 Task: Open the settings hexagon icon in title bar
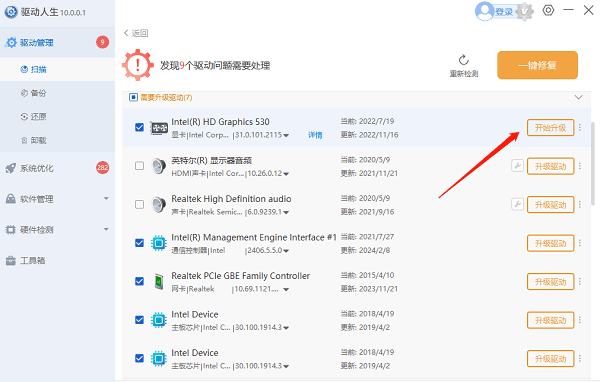click(x=548, y=10)
